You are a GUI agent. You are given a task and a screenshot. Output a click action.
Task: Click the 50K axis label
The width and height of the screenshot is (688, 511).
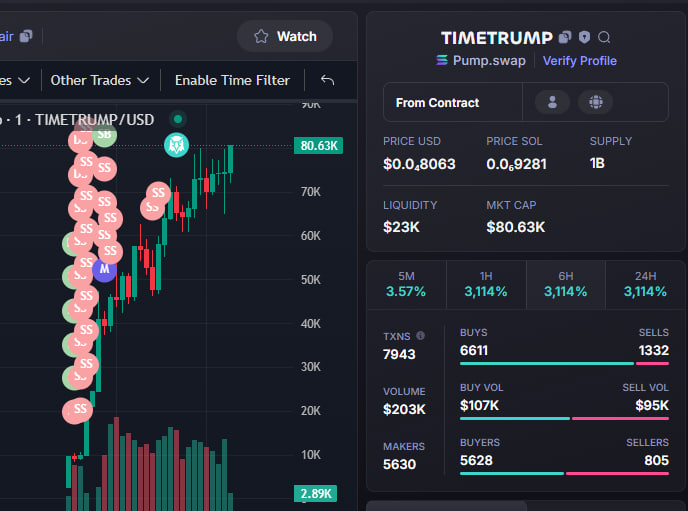[x=311, y=279]
